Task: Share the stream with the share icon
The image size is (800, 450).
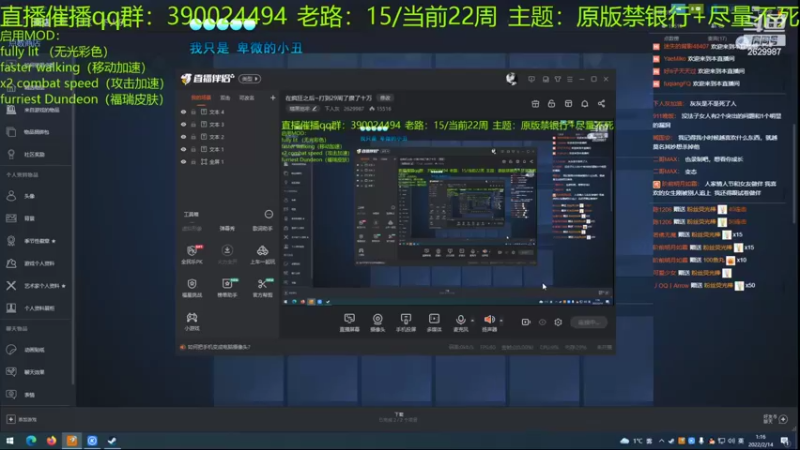Action: click(x=602, y=104)
